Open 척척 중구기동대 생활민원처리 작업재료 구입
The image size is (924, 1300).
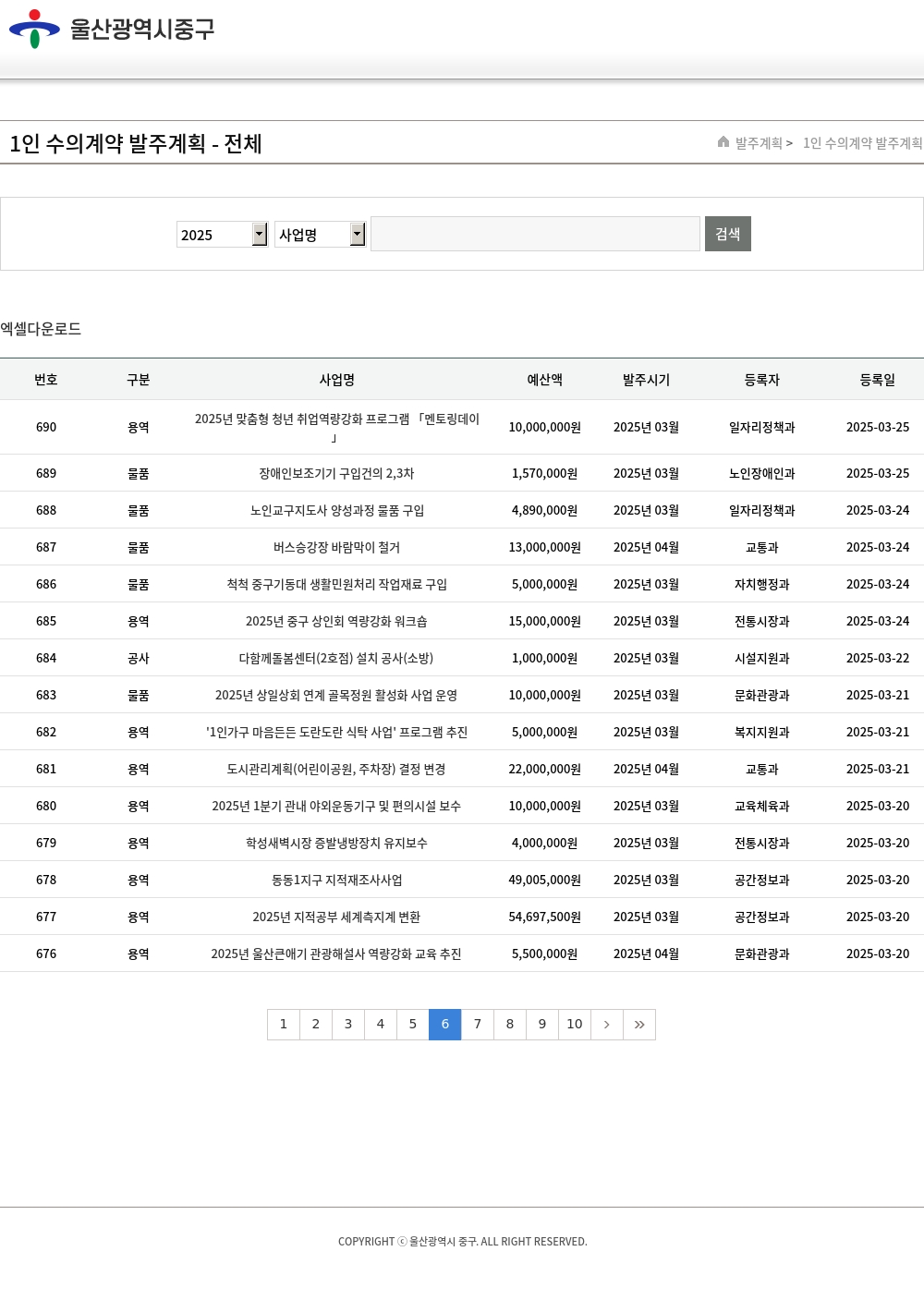(337, 585)
